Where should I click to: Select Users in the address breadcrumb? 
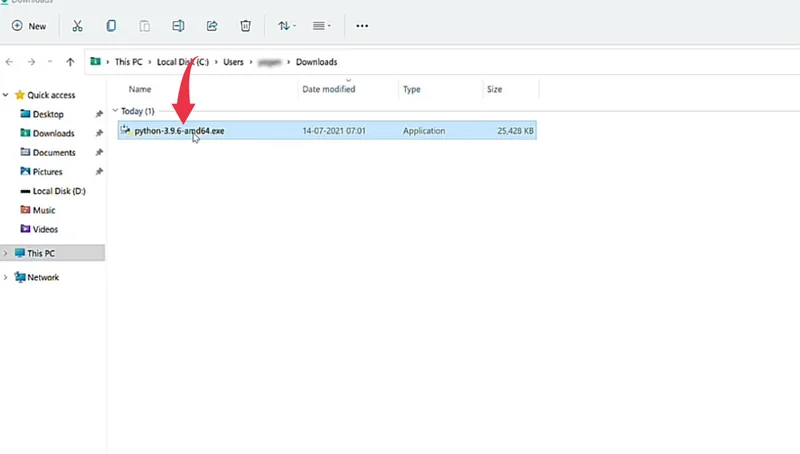coord(232,62)
